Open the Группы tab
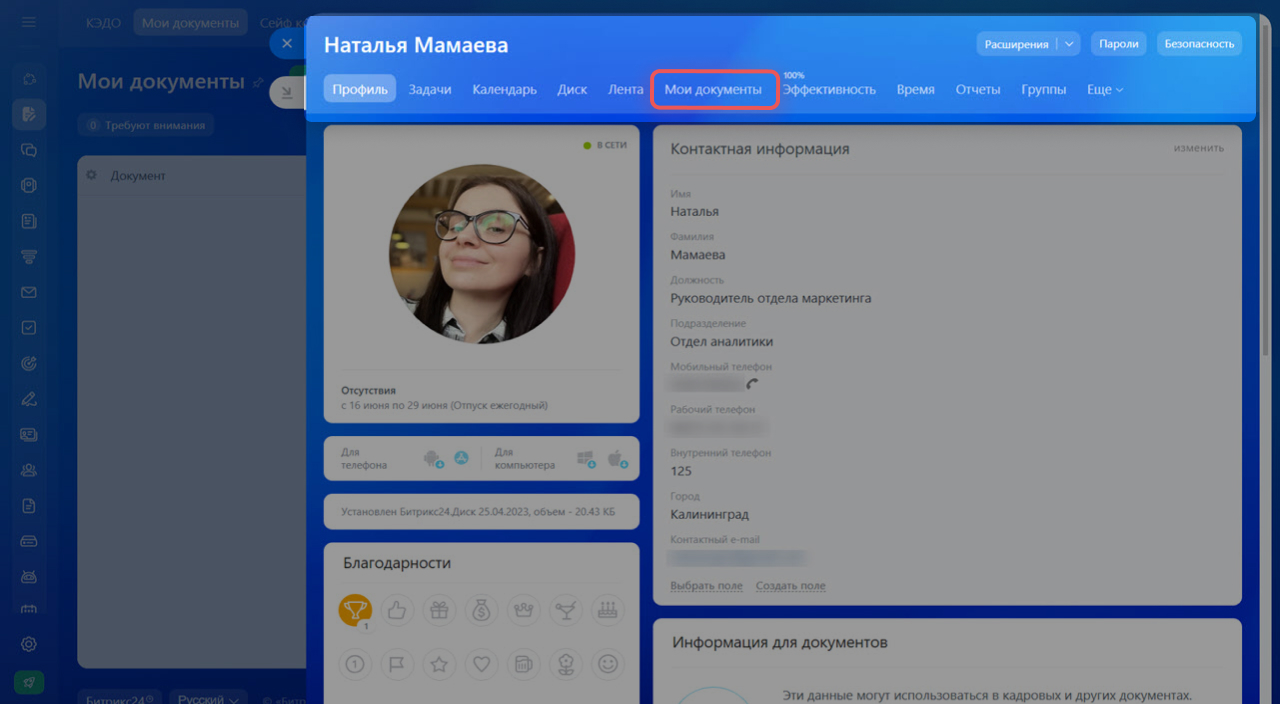This screenshot has width=1280, height=704. [1043, 89]
